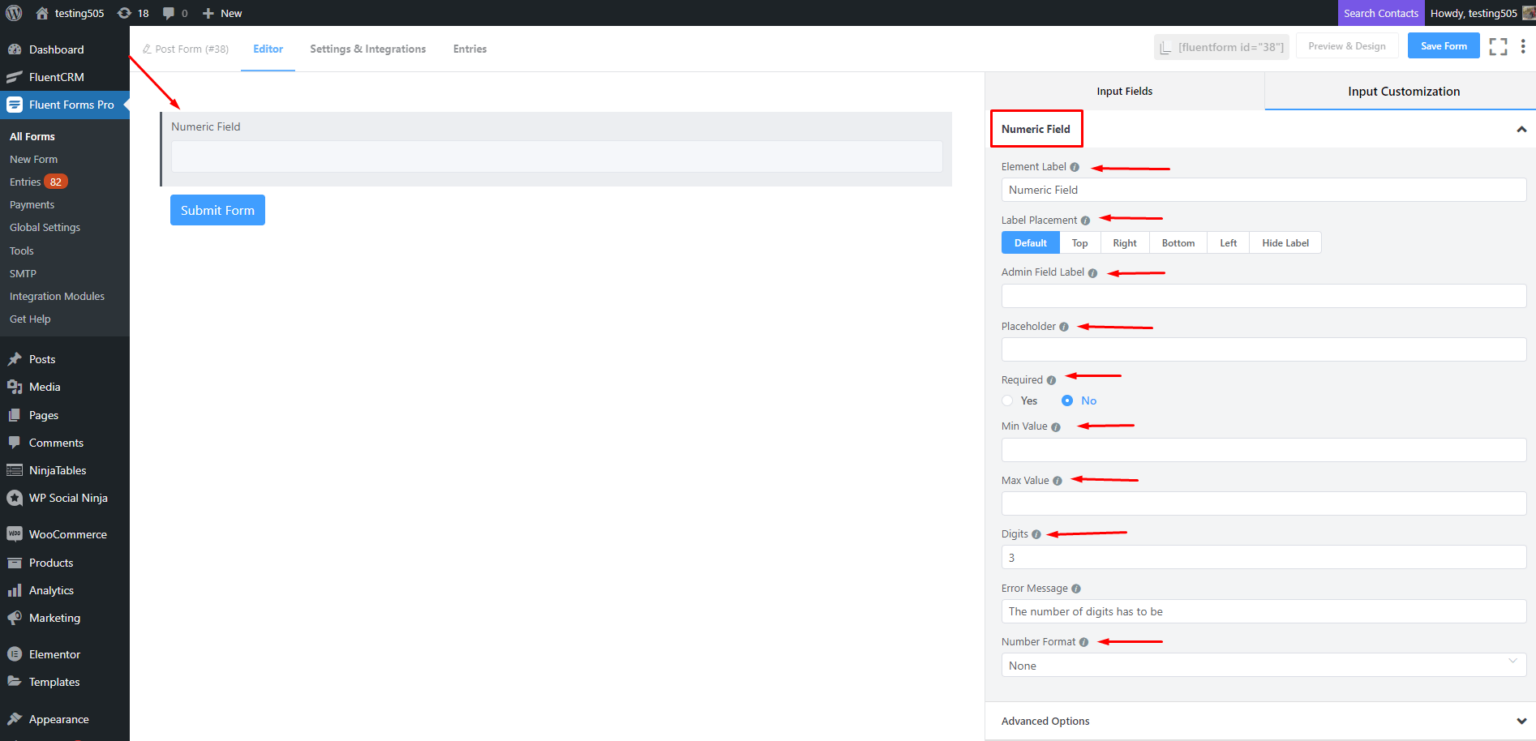
Task: Open the Number Format dropdown
Action: coord(1263,664)
